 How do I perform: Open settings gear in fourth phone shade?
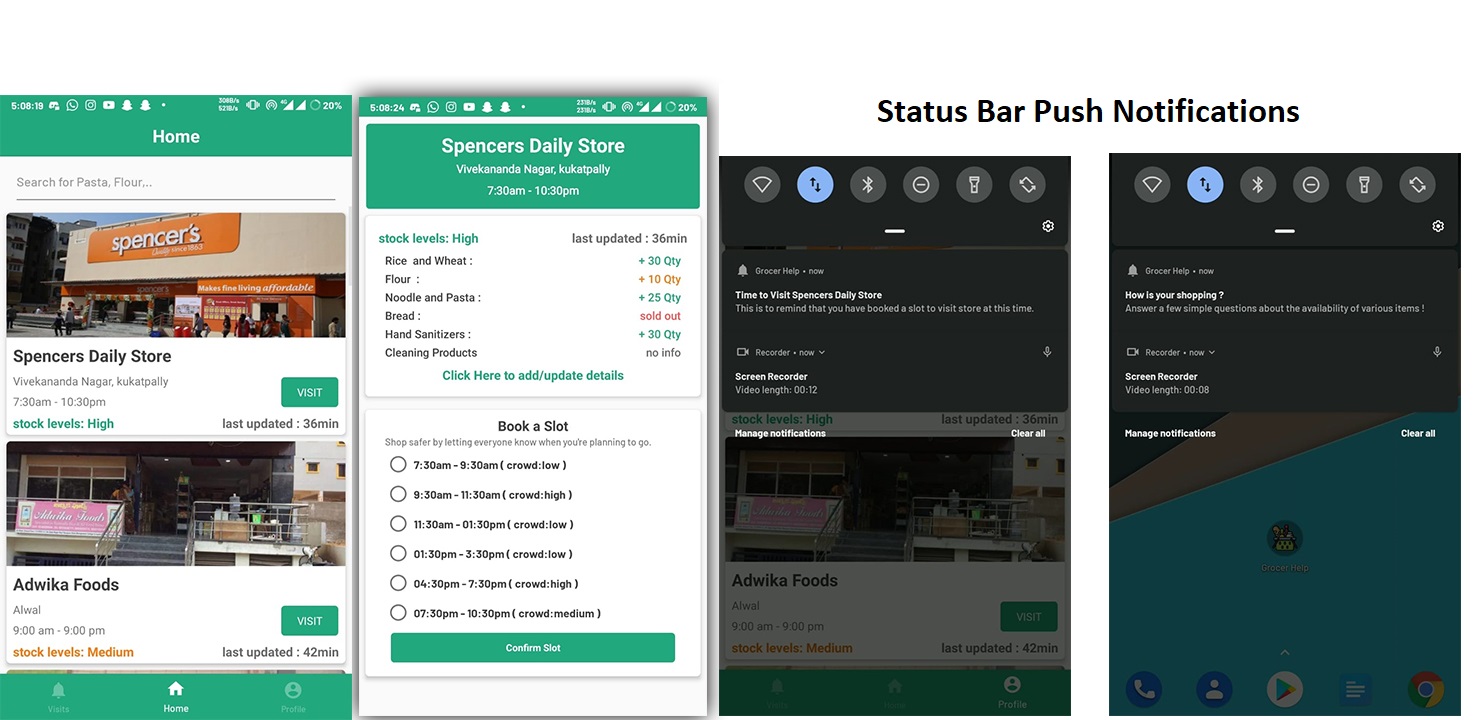1438,226
